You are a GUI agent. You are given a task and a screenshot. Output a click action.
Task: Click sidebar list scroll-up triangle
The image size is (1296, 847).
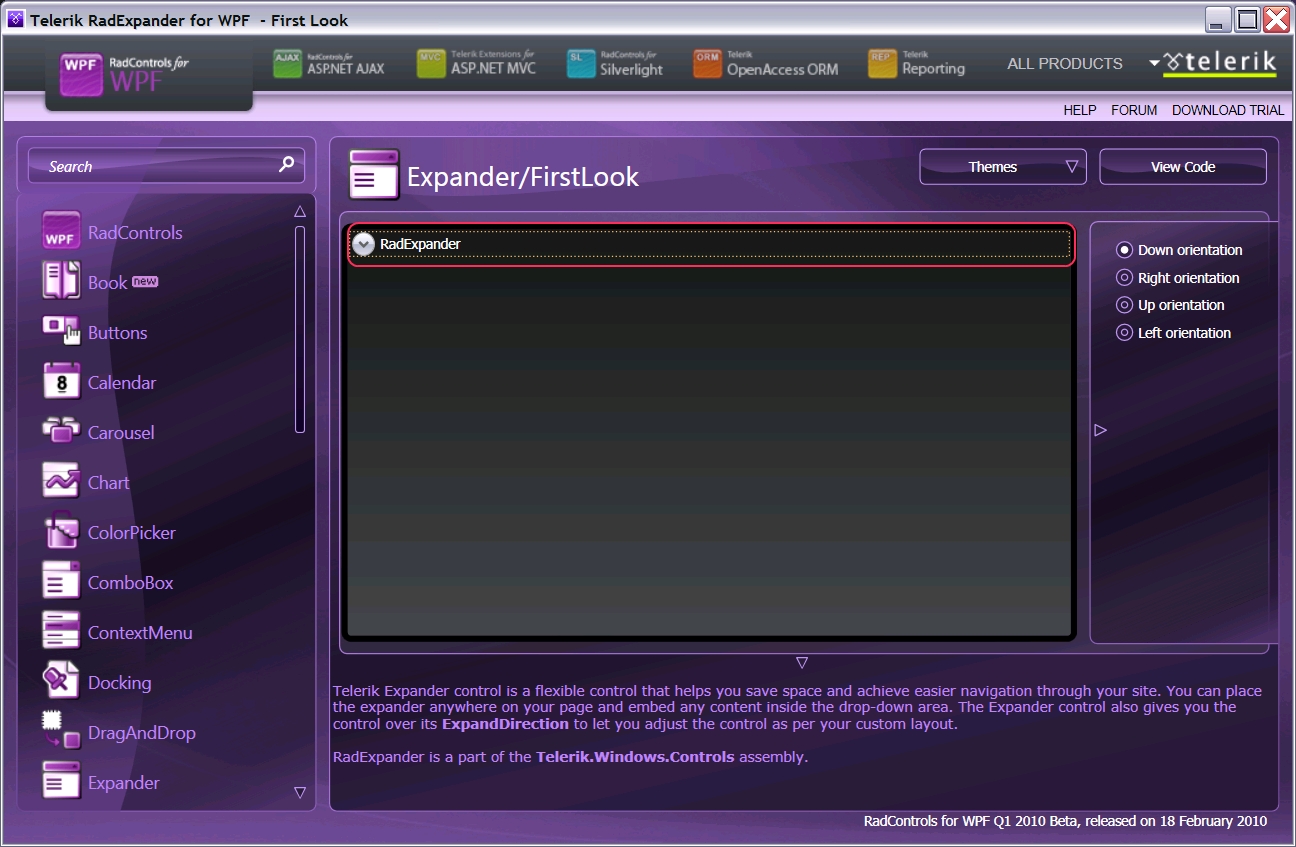coord(300,211)
